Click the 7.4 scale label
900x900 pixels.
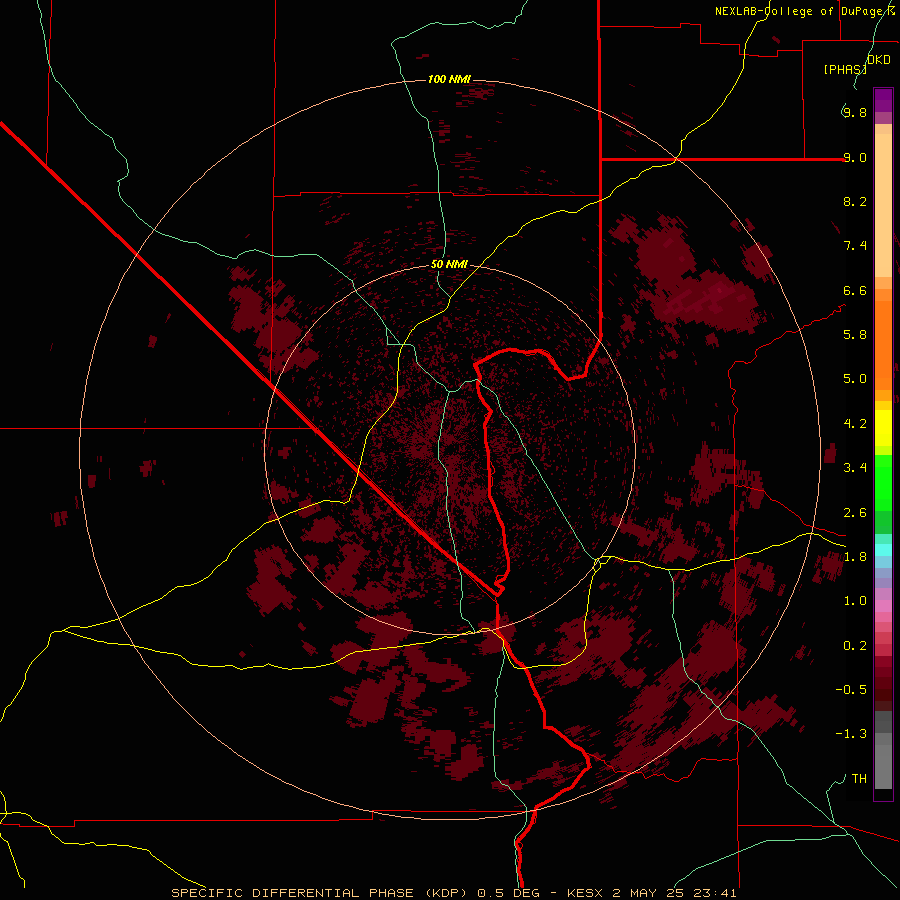coord(855,246)
